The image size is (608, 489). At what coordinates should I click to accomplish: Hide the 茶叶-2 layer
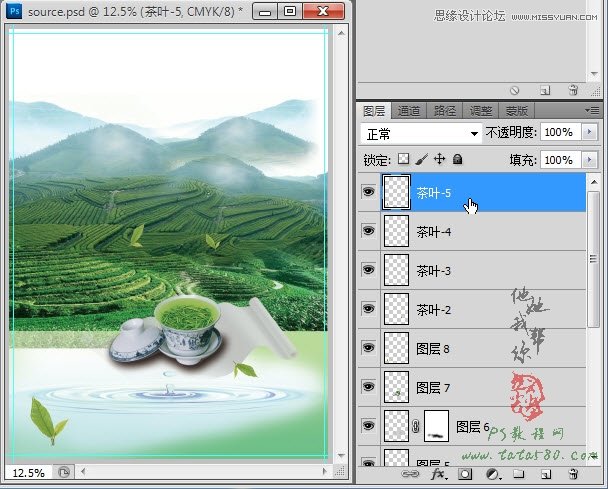point(368,309)
